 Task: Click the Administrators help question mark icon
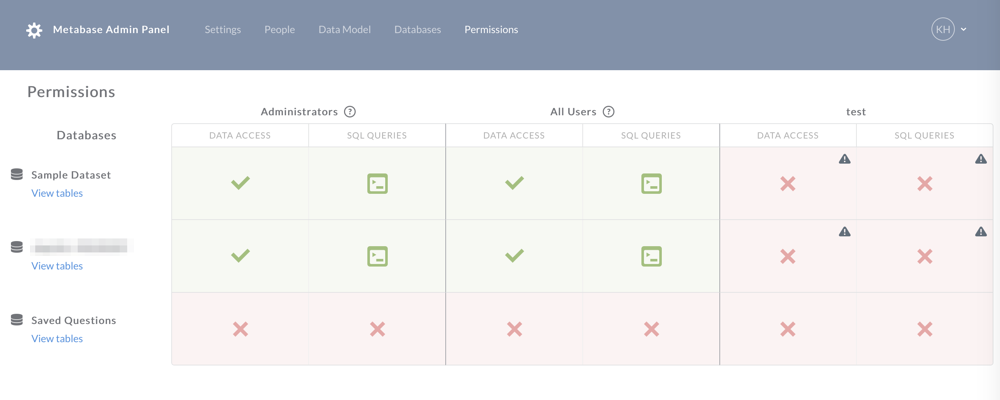point(349,112)
